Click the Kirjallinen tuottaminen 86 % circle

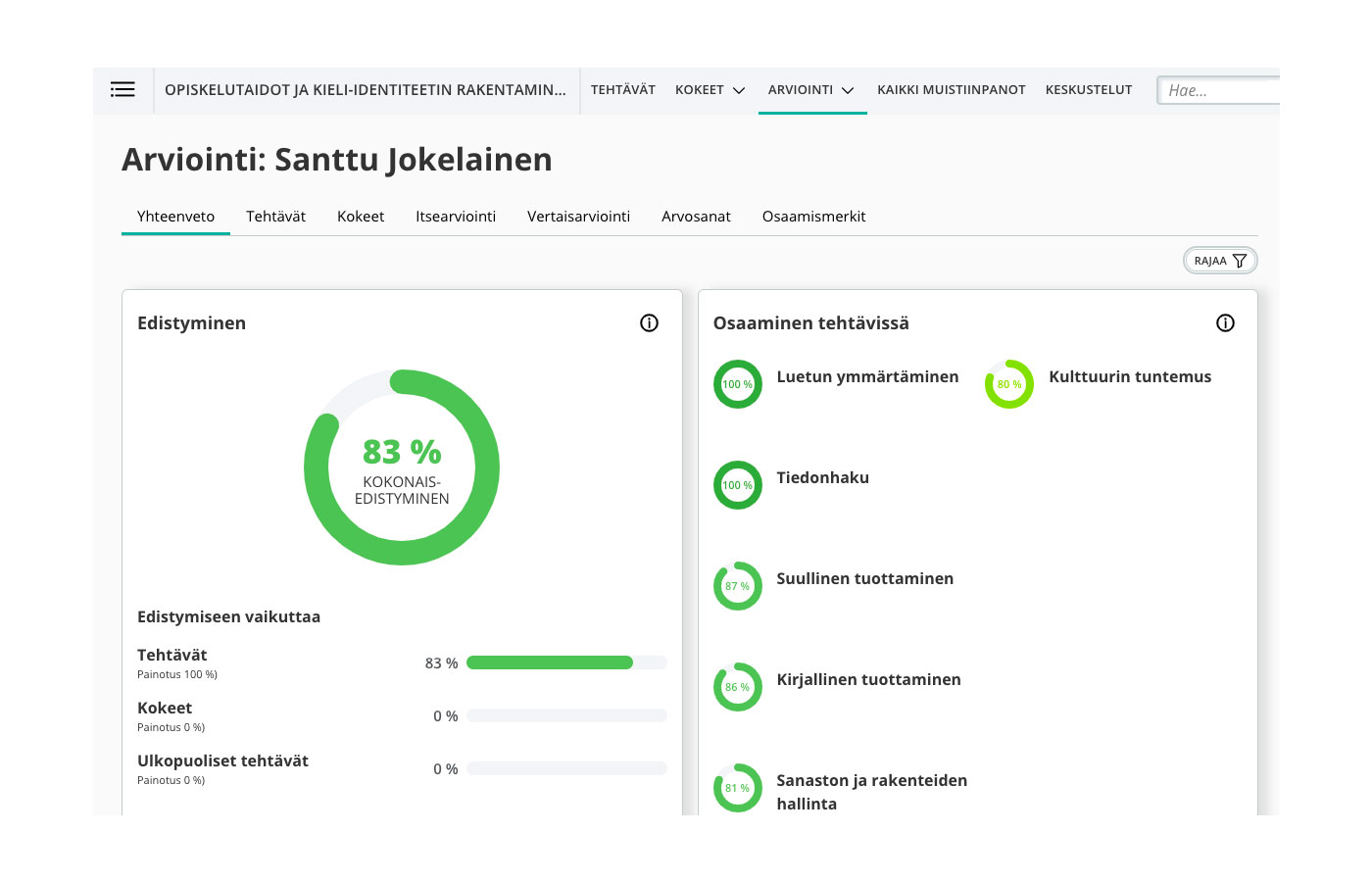[737, 687]
